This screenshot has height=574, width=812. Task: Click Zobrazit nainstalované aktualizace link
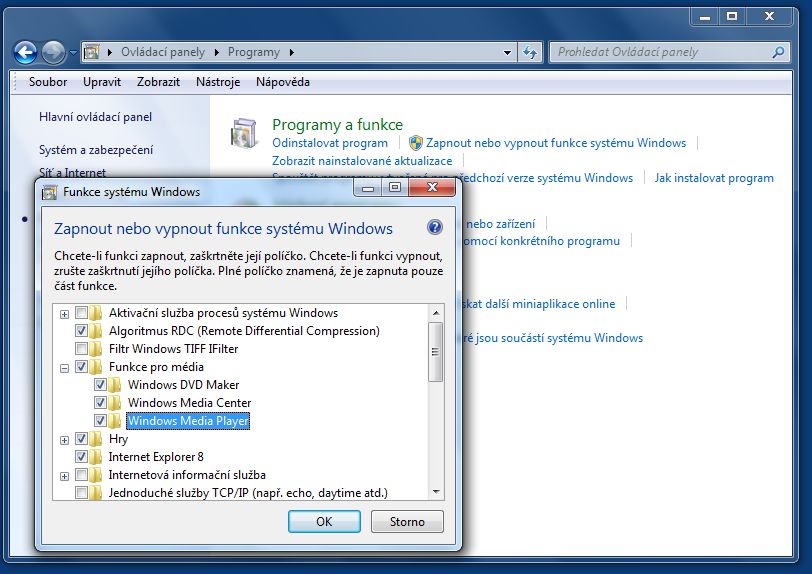tap(362, 161)
